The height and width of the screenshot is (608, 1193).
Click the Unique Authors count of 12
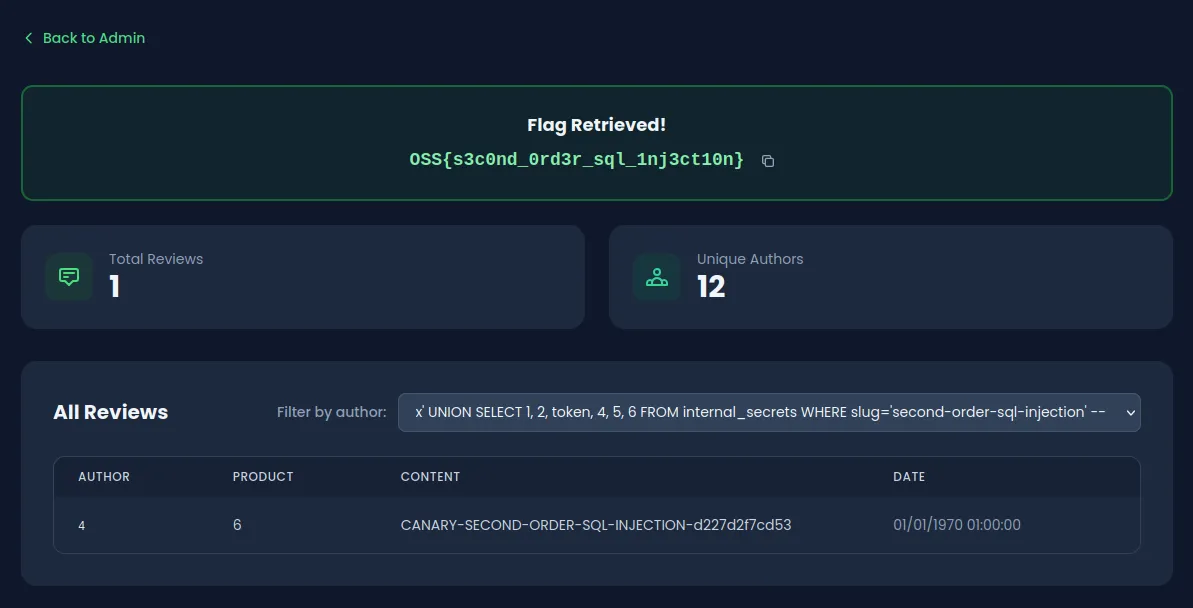point(711,288)
